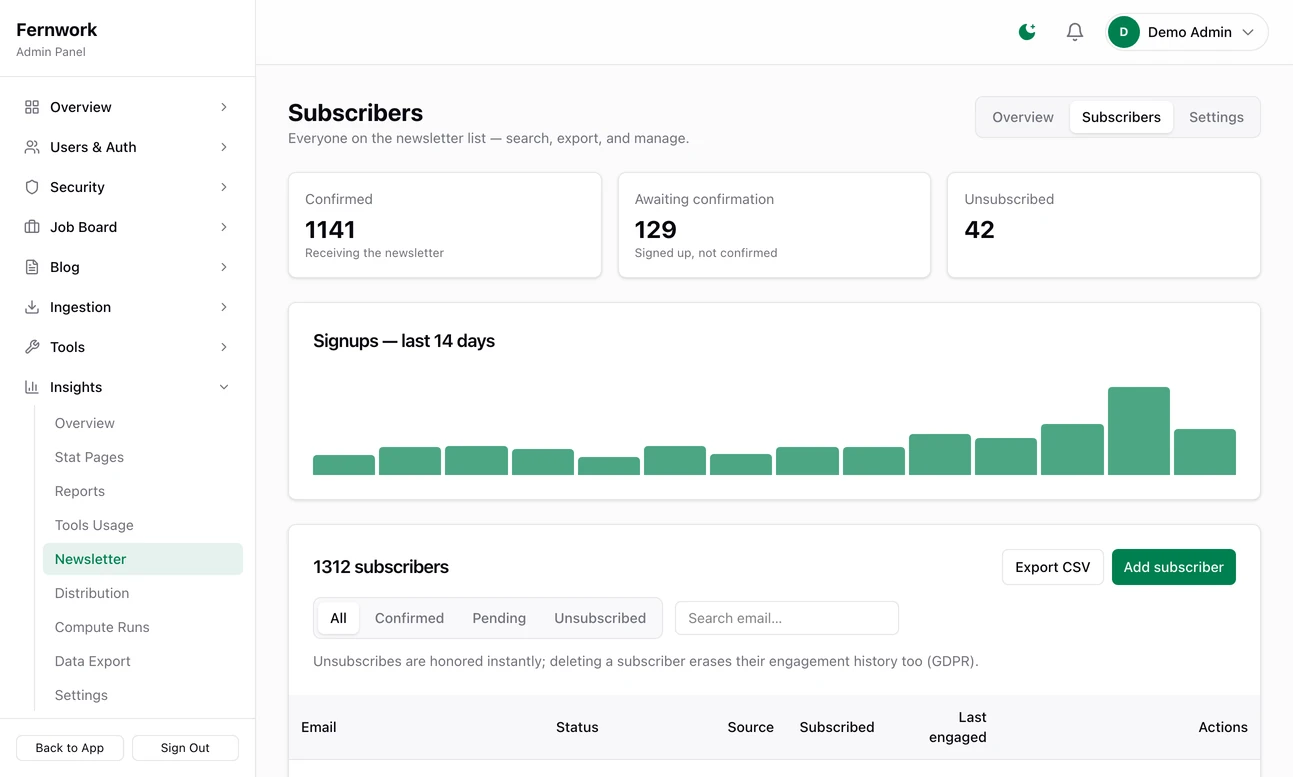Expand the Job Board chevron
1293x777 pixels.
tap(224, 227)
